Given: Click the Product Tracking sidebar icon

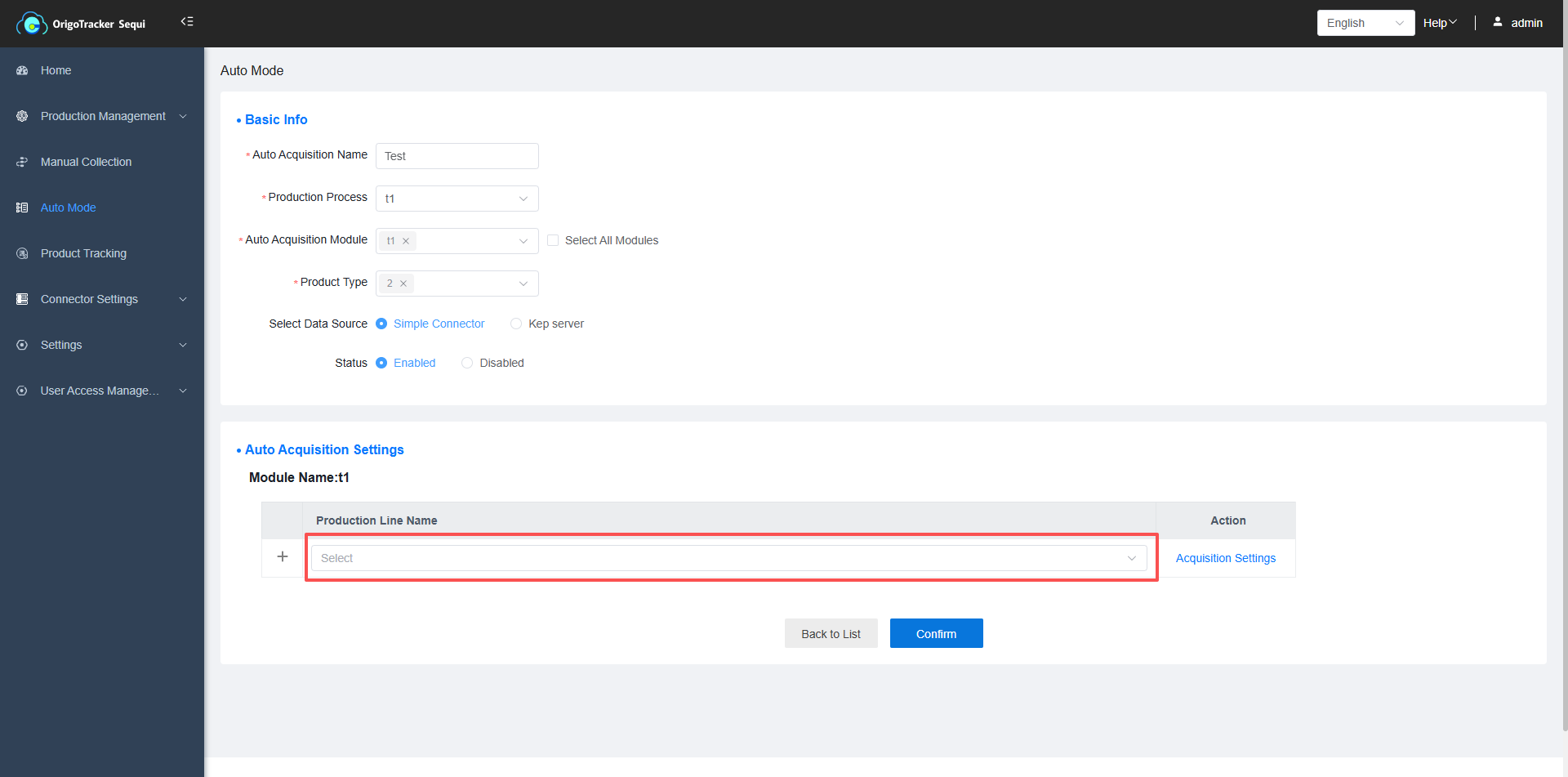Looking at the screenshot, I should pos(22,254).
